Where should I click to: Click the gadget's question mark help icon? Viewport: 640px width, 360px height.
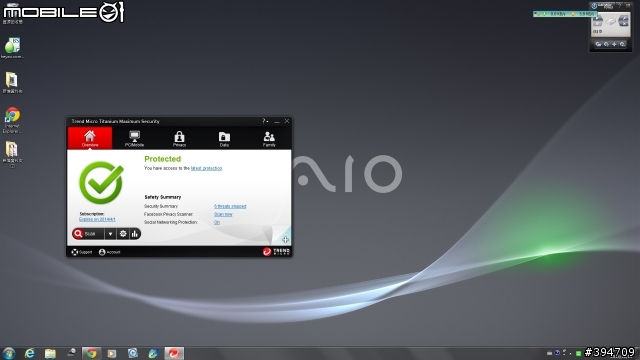[620, 5]
